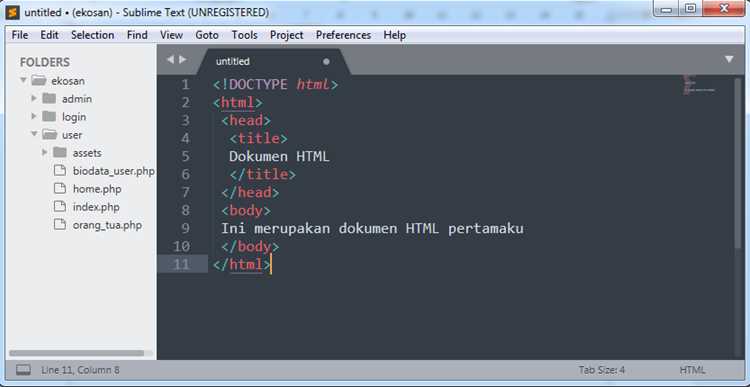This screenshot has width=750, height=387.
Task: Open the Goto menu
Action: click(207, 35)
